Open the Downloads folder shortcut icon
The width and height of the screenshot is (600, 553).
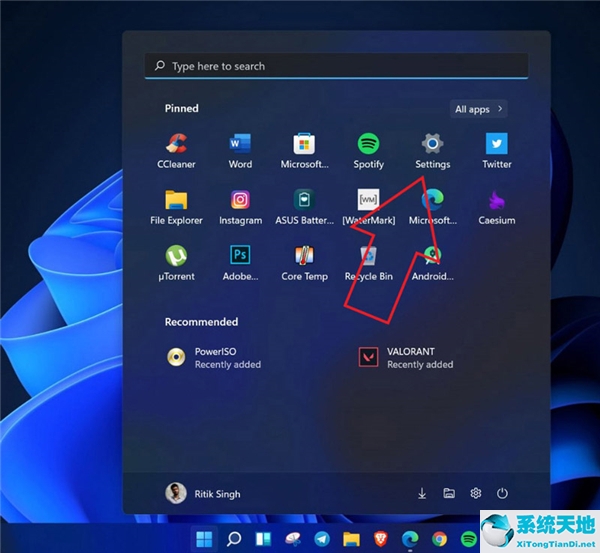(422, 493)
